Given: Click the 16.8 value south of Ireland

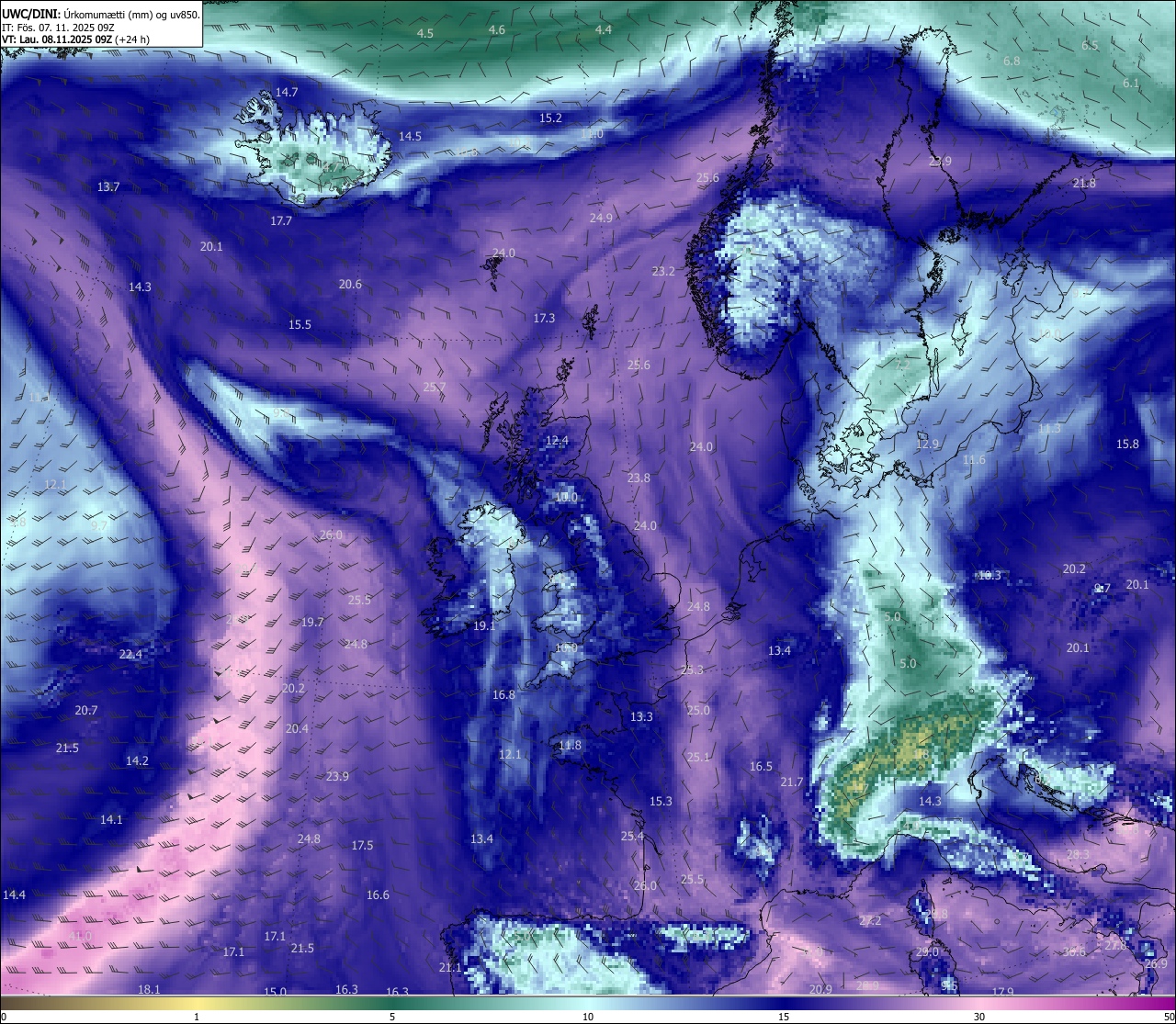Looking at the screenshot, I should point(503,695).
